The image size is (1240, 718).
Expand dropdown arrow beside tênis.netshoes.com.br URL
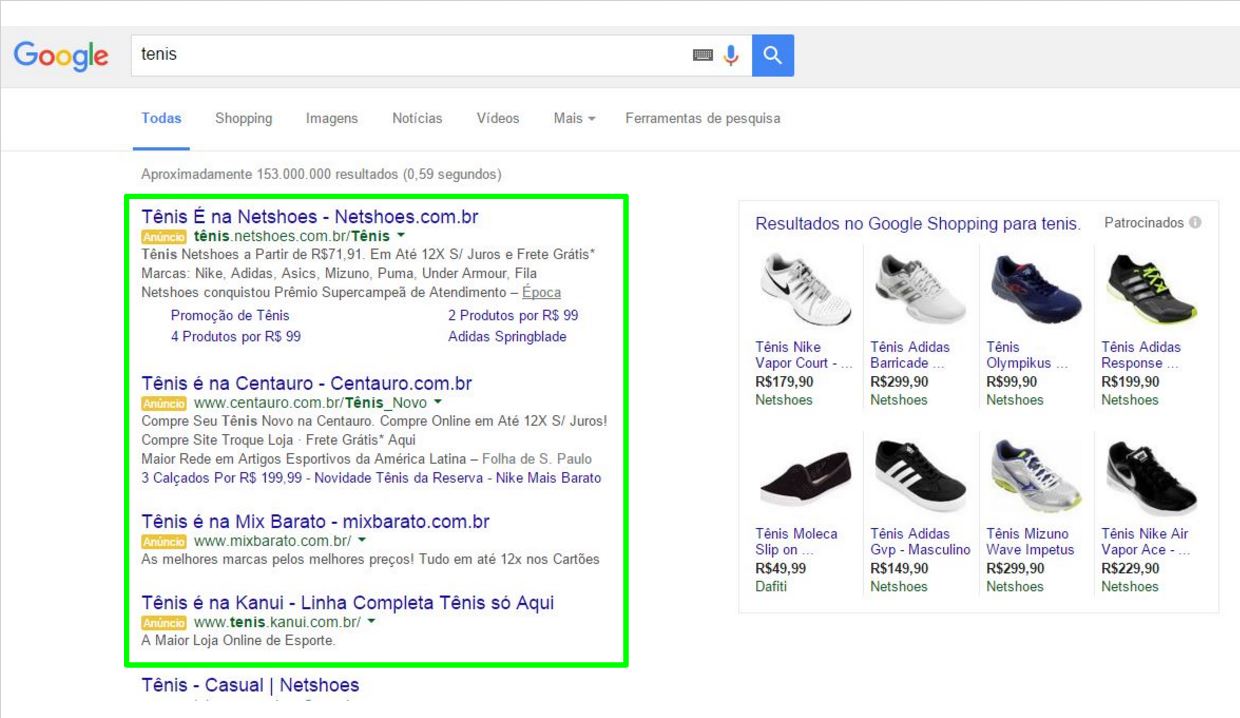pos(401,236)
